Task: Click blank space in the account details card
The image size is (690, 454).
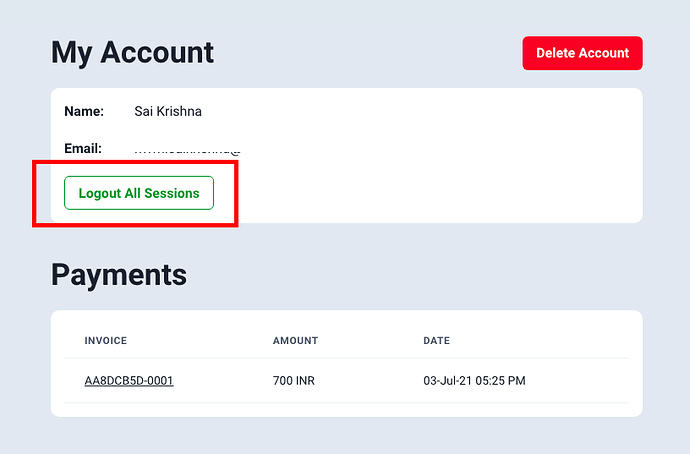Action: click(x=450, y=160)
